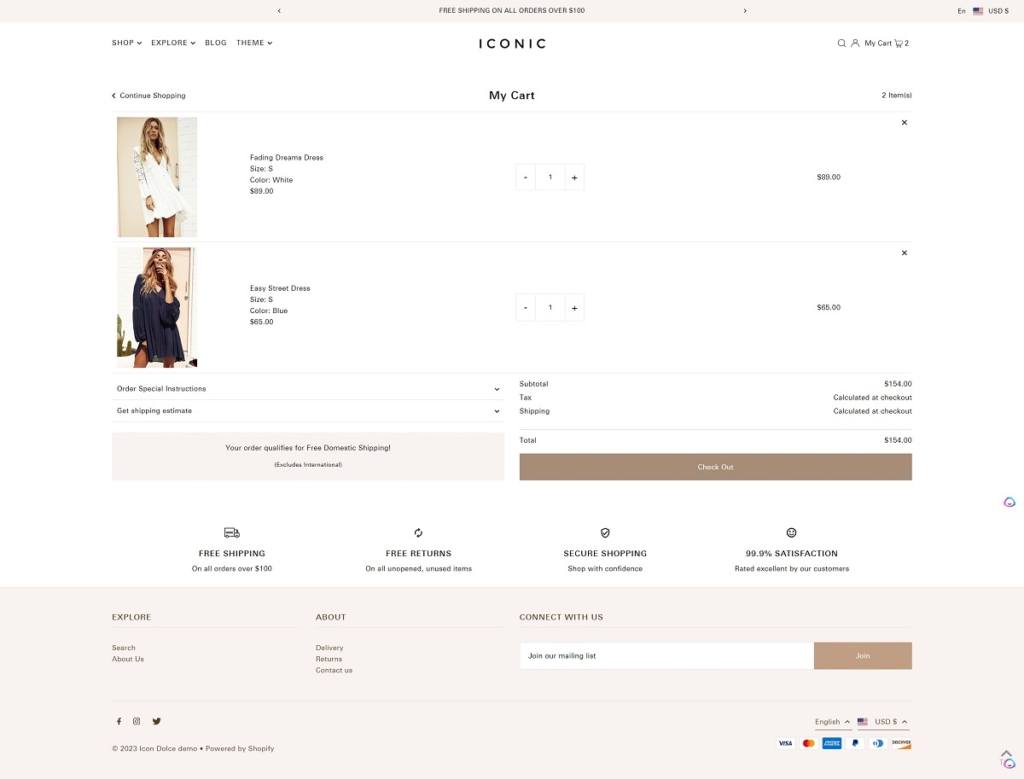Focus the Join our mailing list field
1024x779 pixels.
666,656
